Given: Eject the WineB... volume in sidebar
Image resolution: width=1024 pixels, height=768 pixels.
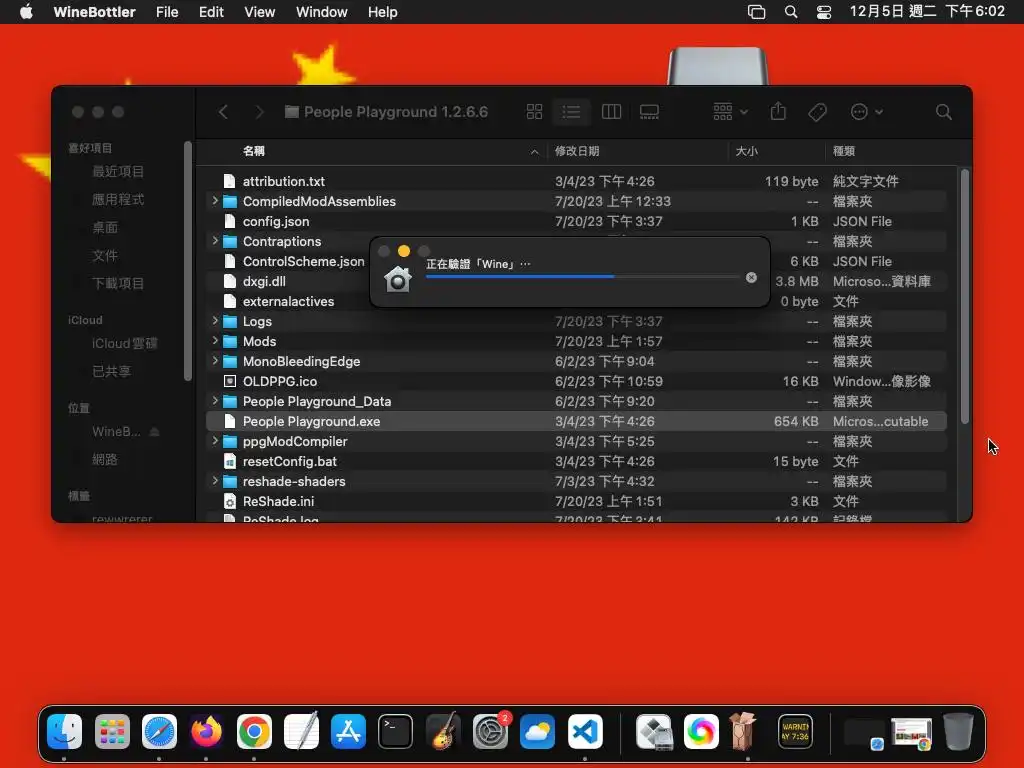Looking at the screenshot, I should (155, 432).
